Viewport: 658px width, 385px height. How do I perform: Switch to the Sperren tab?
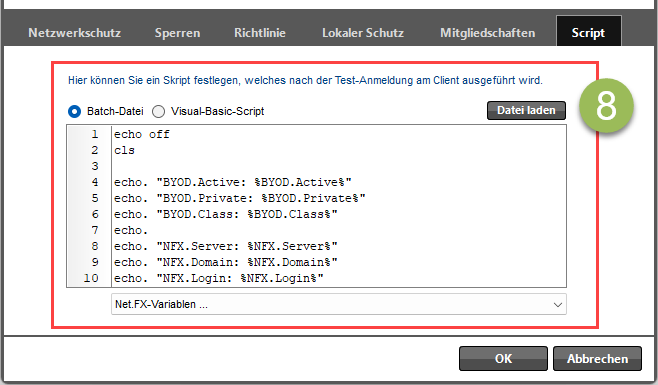[177, 33]
